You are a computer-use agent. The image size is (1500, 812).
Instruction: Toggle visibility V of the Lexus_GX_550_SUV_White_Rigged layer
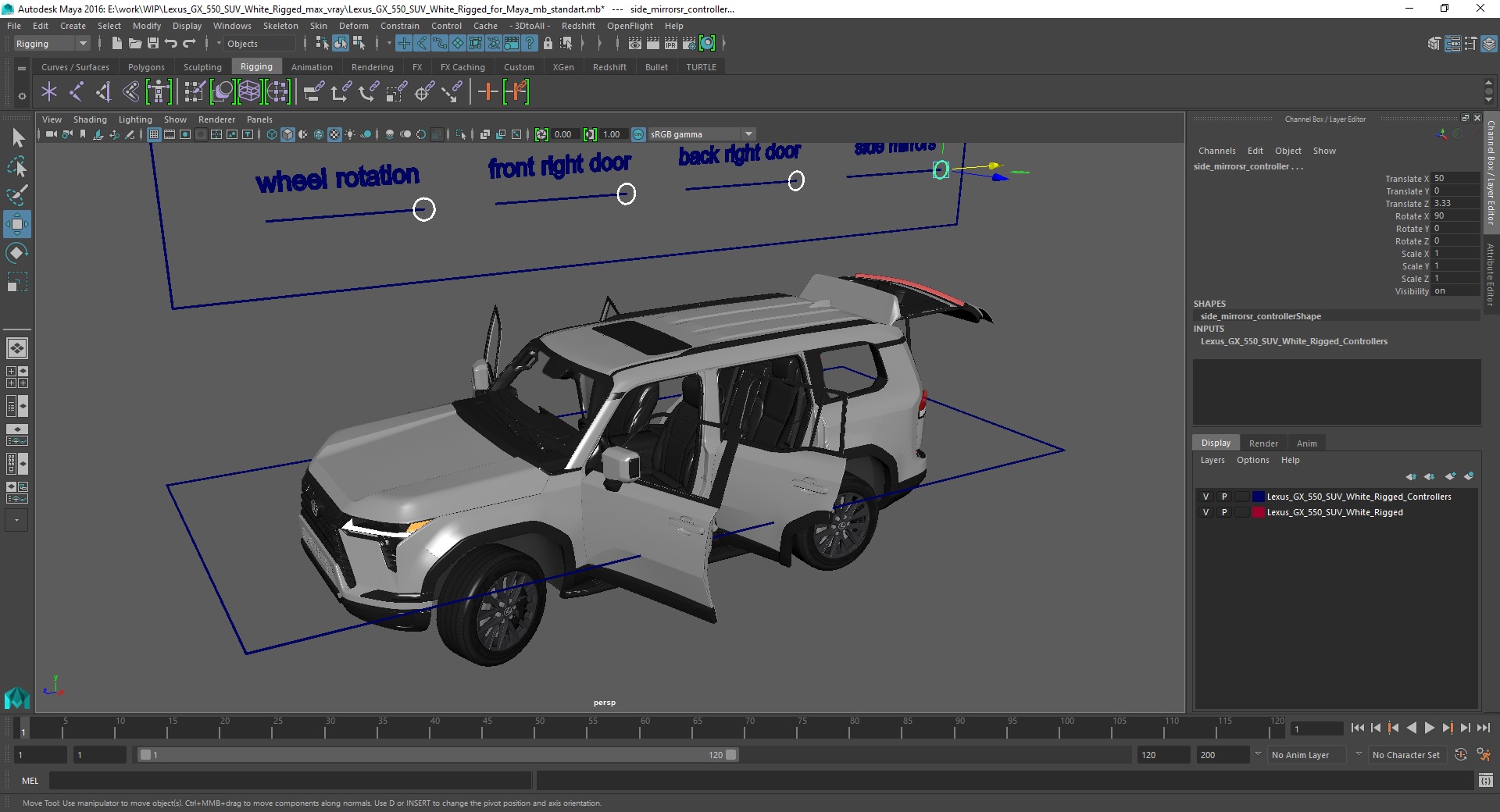click(1205, 512)
